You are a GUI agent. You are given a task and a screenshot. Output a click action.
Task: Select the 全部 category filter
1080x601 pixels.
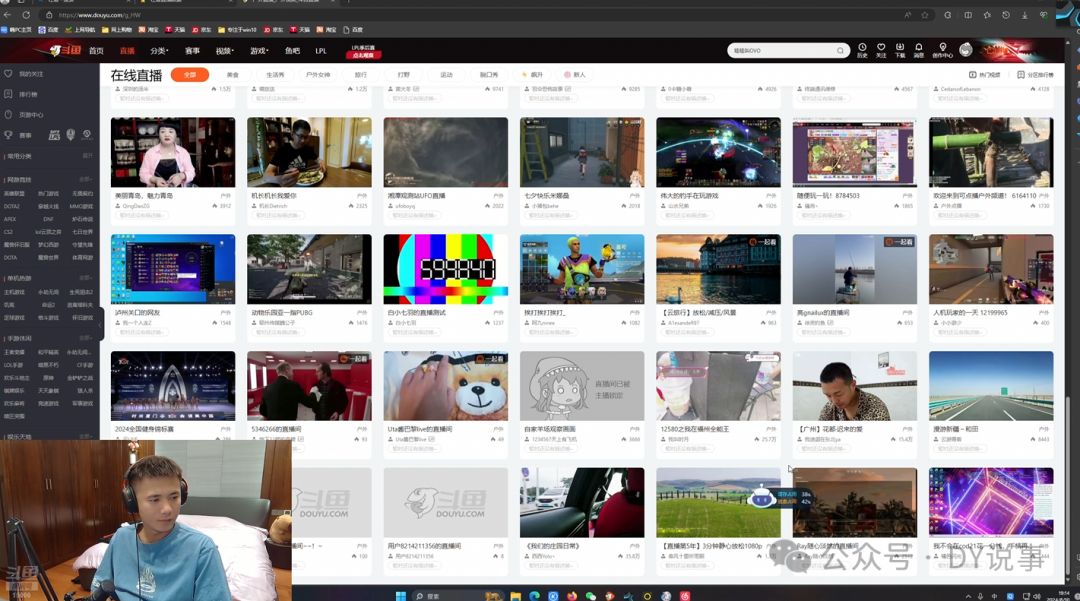pyautogui.click(x=189, y=74)
